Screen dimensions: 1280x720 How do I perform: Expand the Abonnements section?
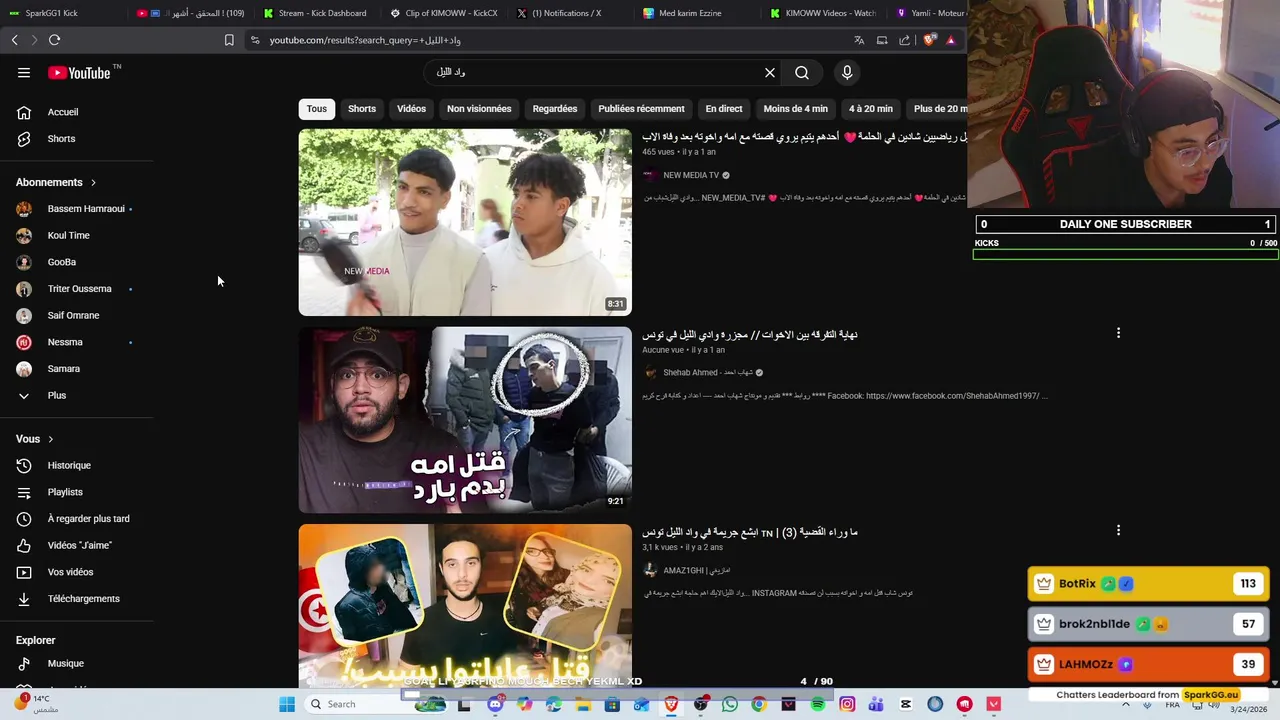(x=56, y=182)
